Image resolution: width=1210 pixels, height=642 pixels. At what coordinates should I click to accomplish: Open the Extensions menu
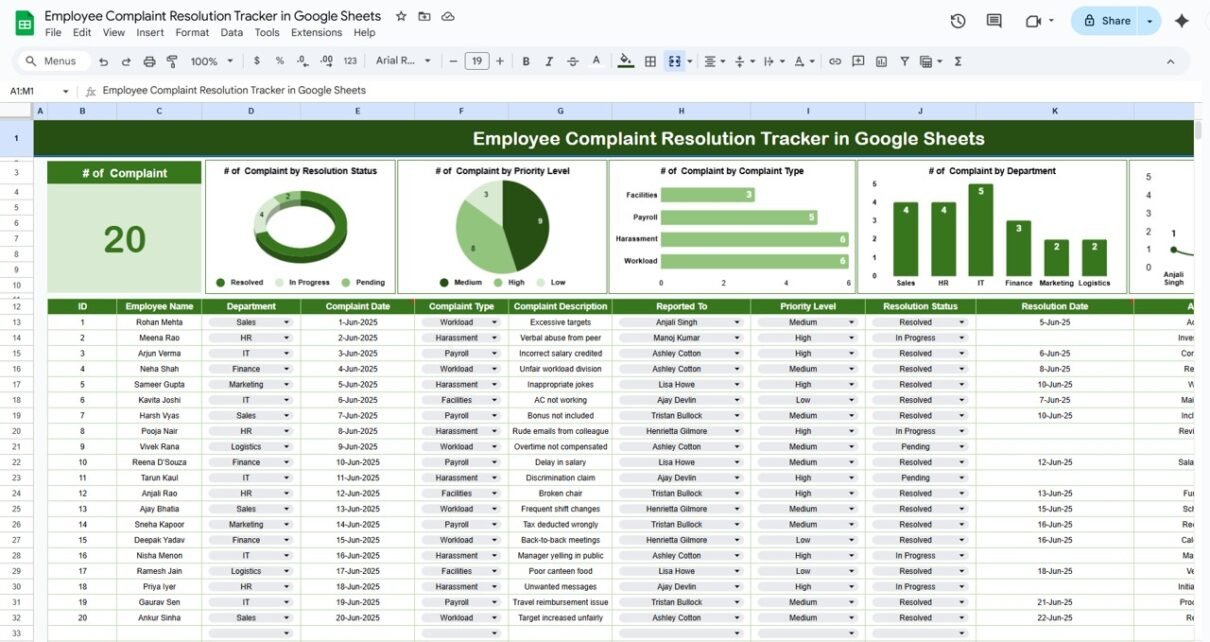pyautogui.click(x=316, y=32)
